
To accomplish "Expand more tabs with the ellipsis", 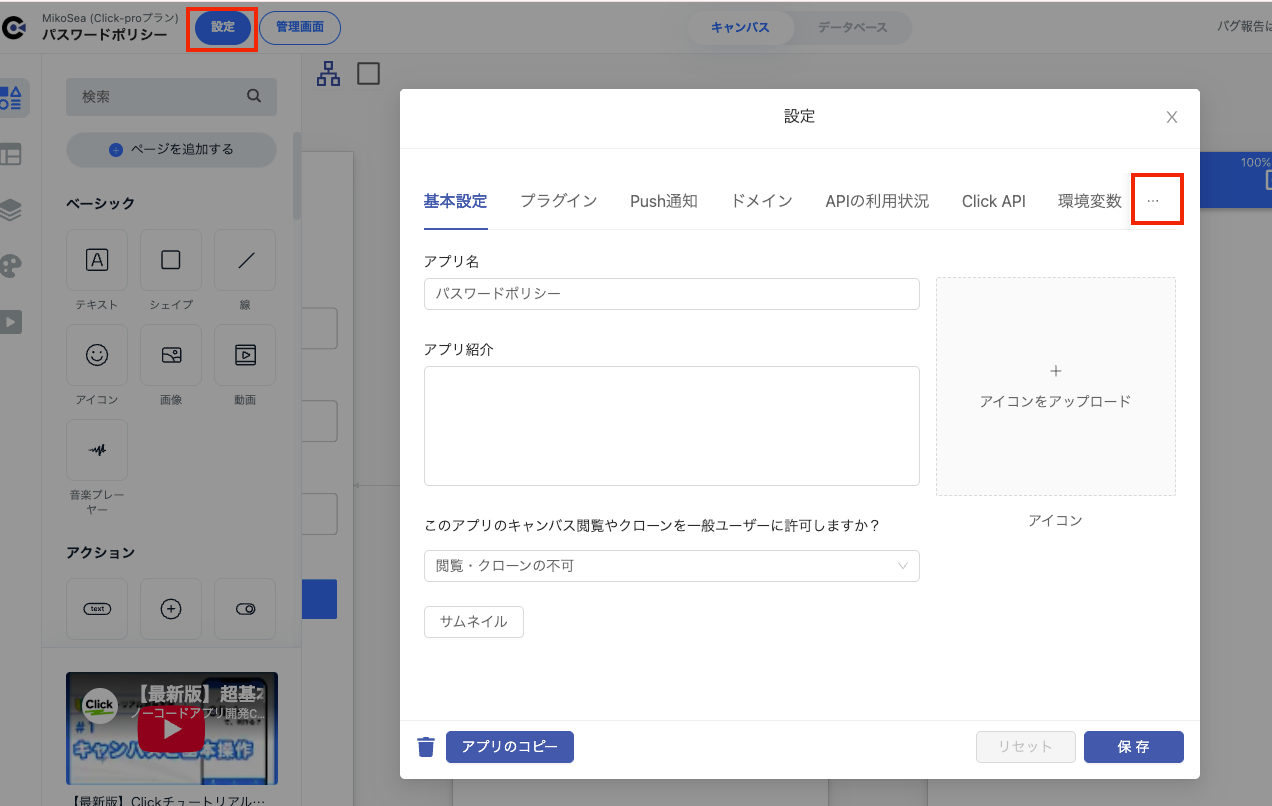I will pos(1153,201).
